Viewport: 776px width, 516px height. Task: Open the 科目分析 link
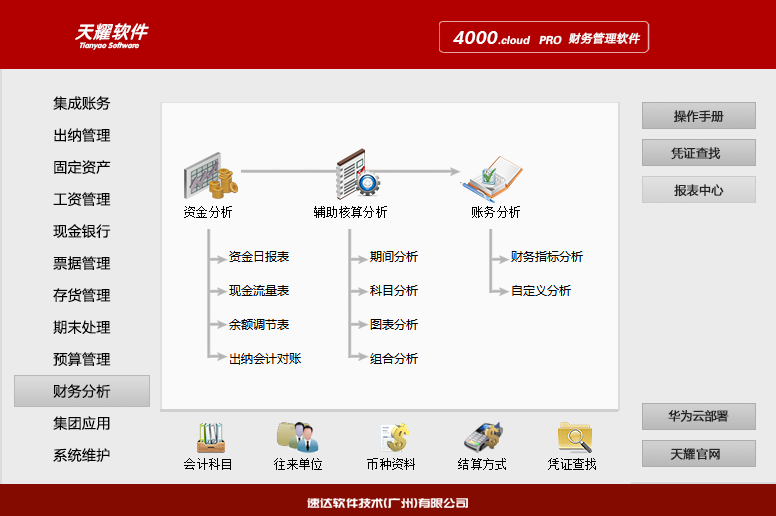394,291
